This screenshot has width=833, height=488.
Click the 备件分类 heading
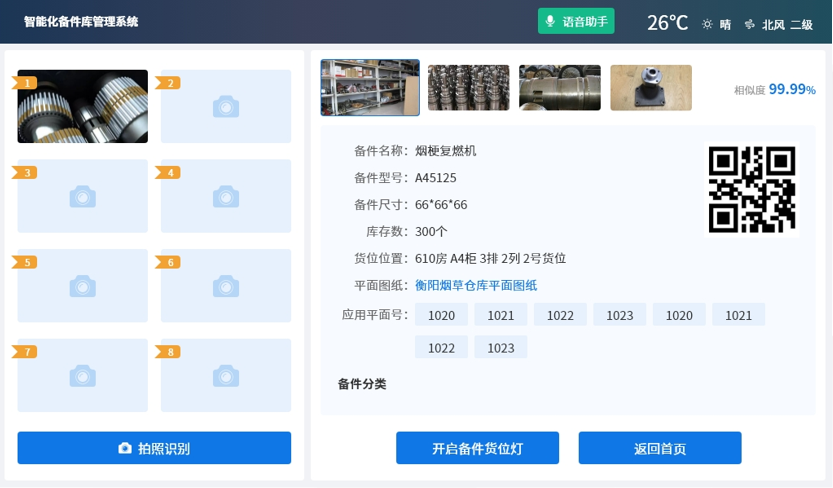(x=362, y=383)
